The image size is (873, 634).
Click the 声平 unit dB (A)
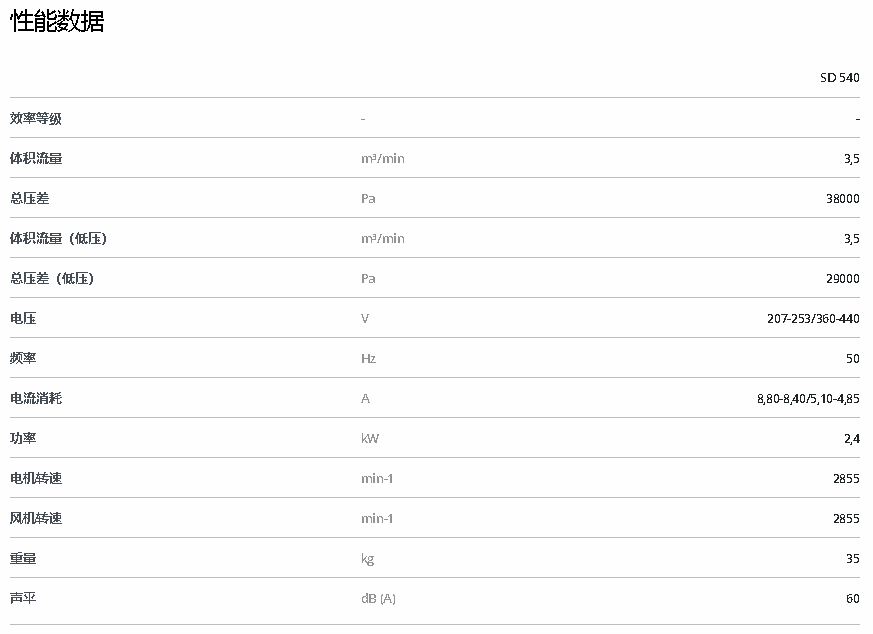click(x=378, y=599)
